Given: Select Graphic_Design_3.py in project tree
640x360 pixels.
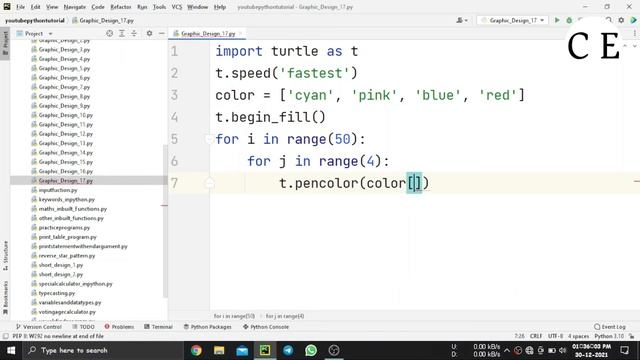Looking at the screenshot, I should [64, 49].
